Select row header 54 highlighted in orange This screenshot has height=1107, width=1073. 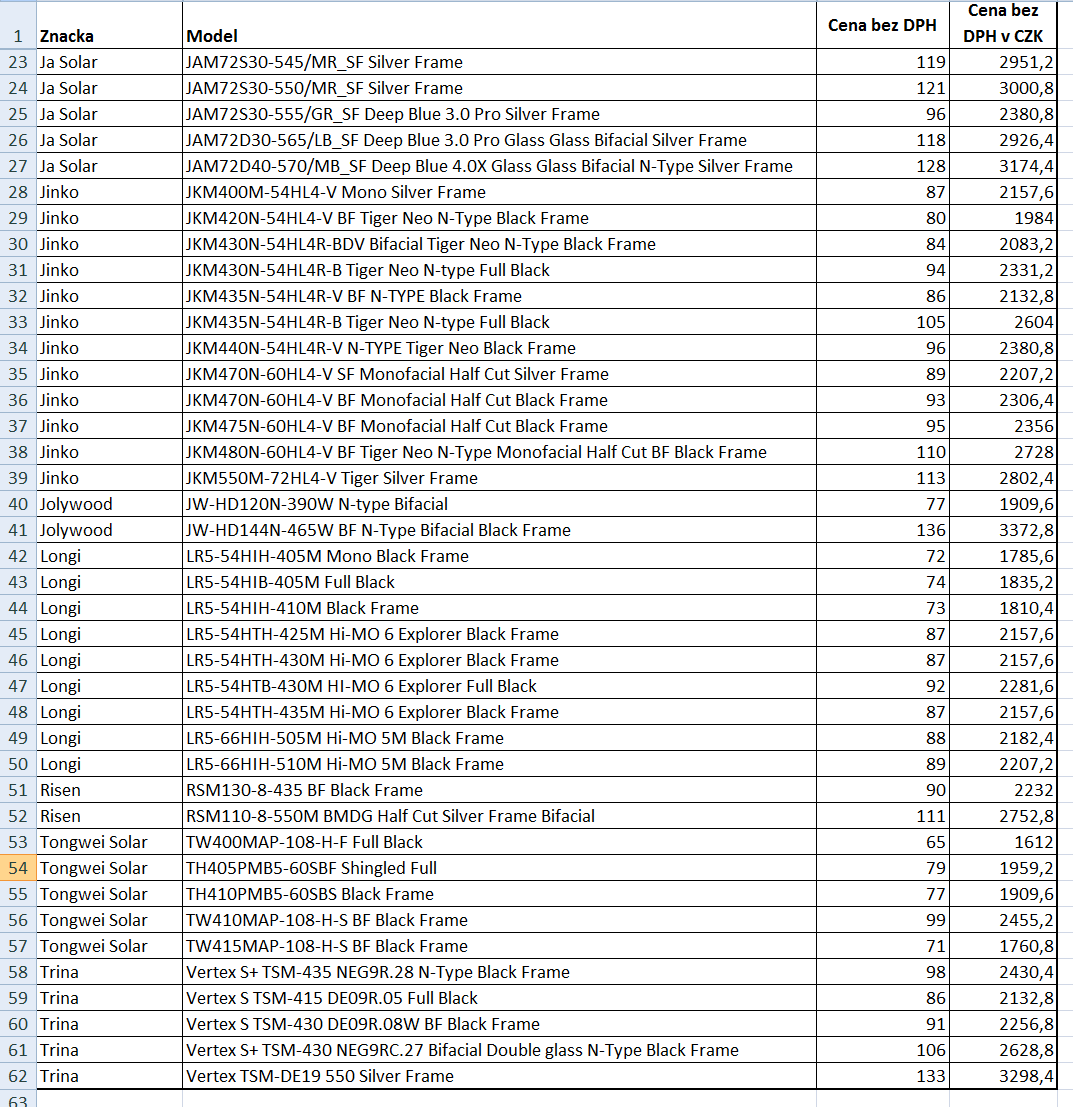pos(18,868)
